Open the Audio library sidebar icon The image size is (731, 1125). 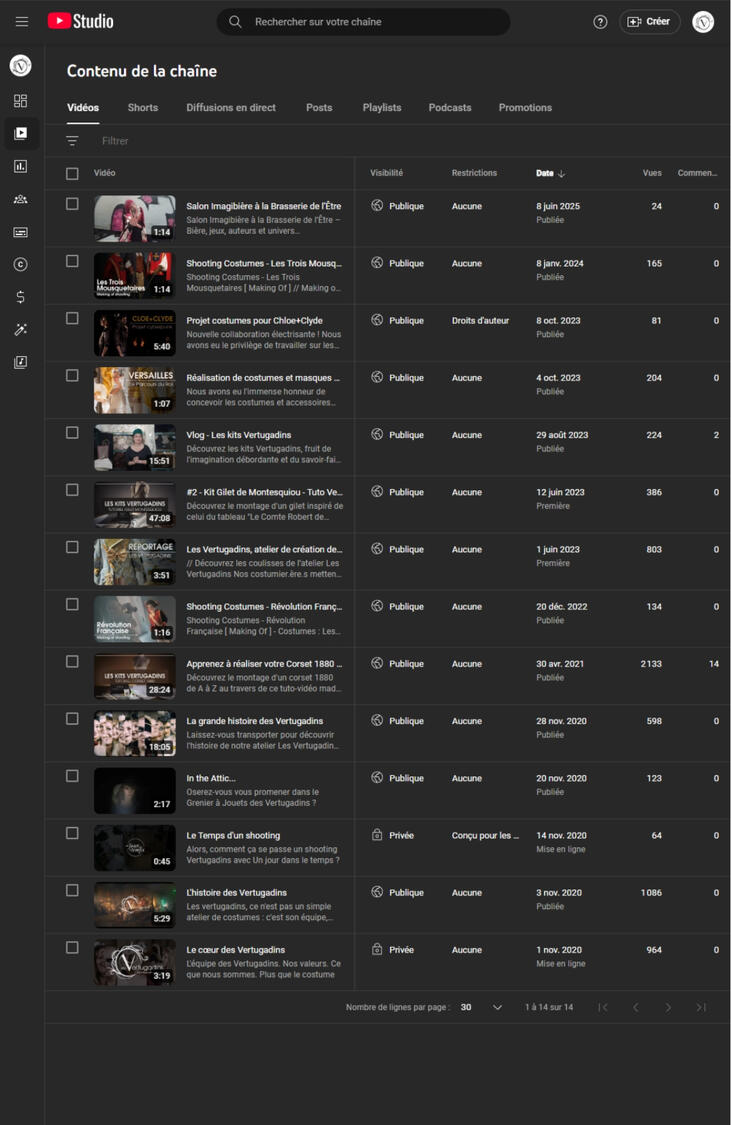coord(20,362)
